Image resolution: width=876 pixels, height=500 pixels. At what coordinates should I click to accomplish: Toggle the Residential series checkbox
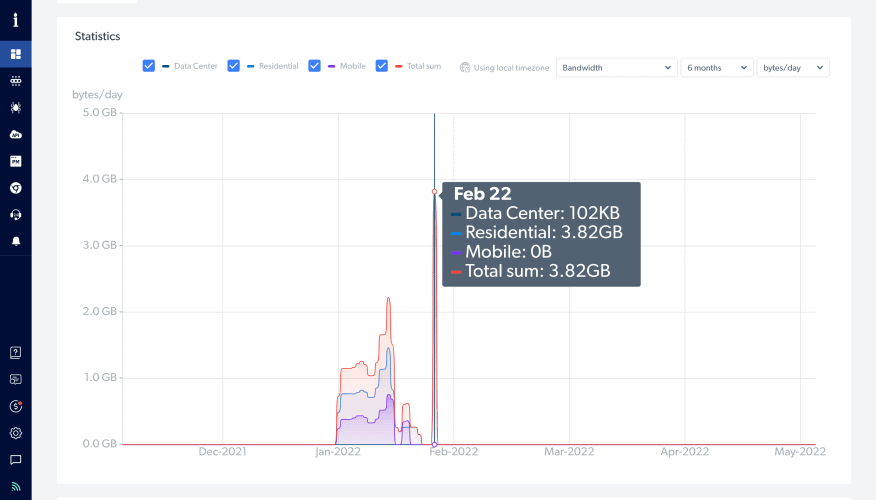234,66
